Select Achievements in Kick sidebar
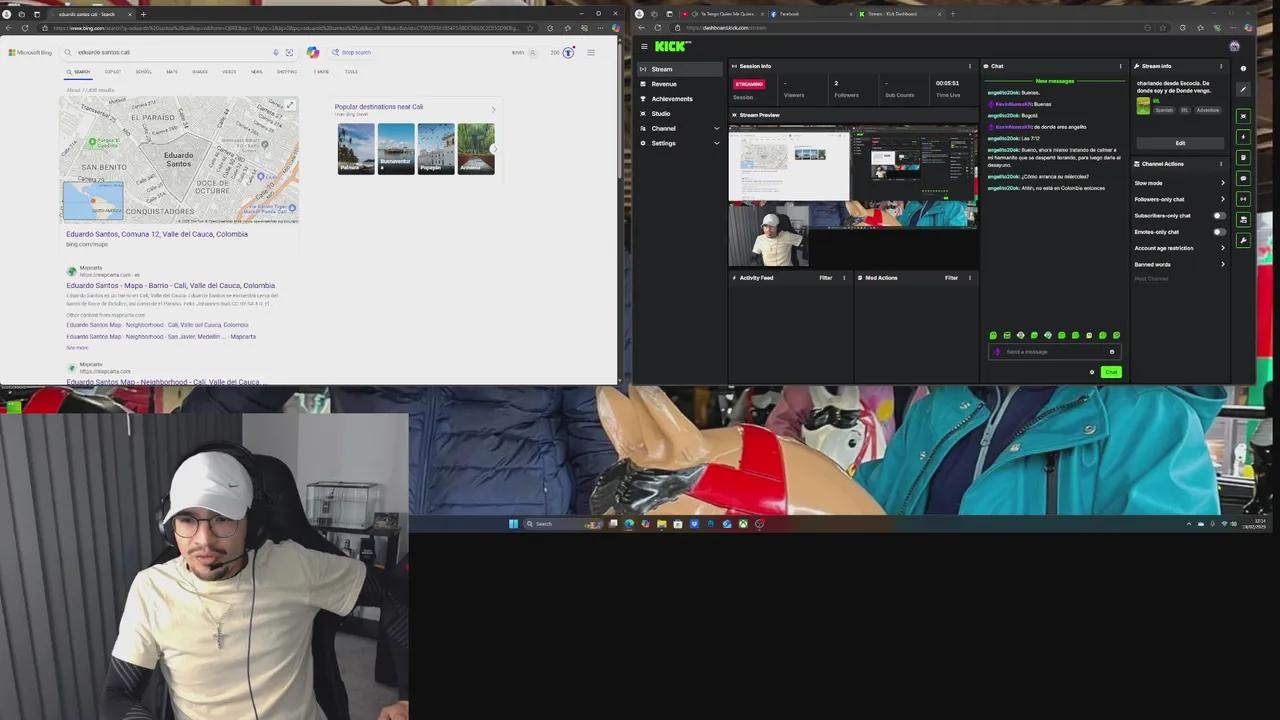 click(x=679, y=99)
